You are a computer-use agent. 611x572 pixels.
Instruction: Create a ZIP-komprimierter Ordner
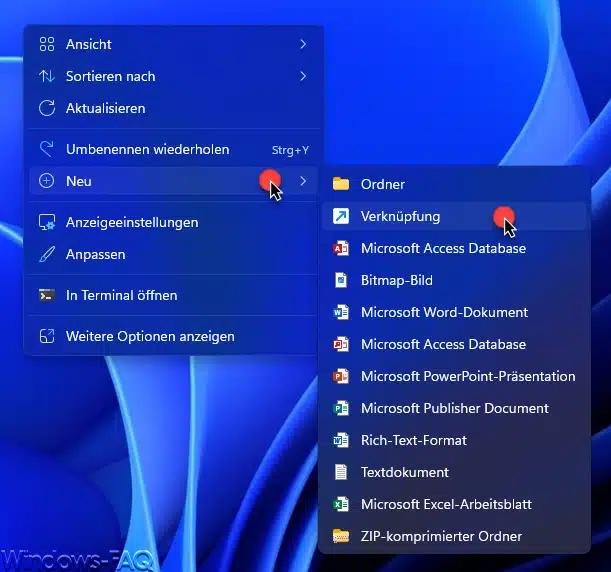454,536
